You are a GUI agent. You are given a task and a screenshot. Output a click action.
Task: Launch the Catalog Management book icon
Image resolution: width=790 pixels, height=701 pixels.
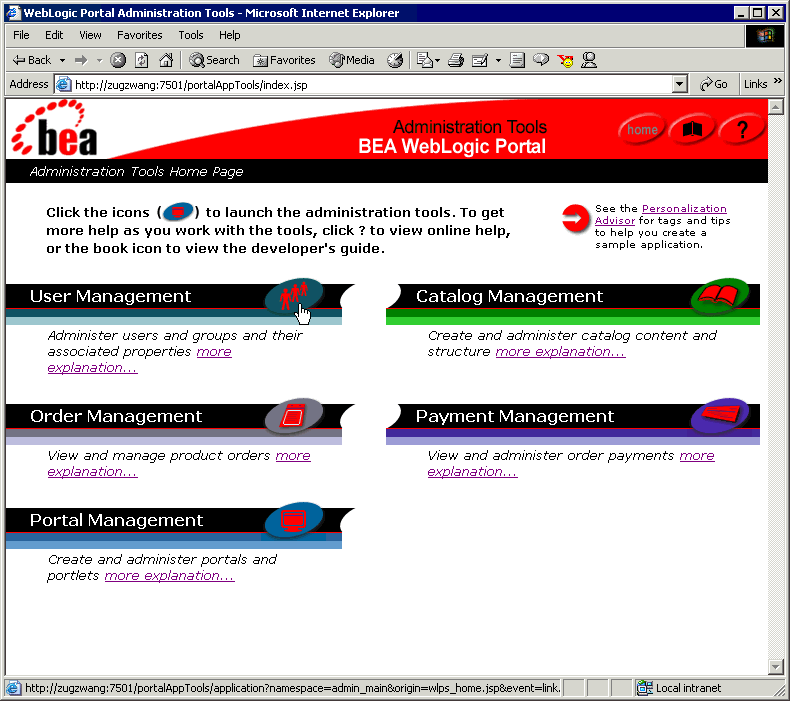click(x=720, y=296)
